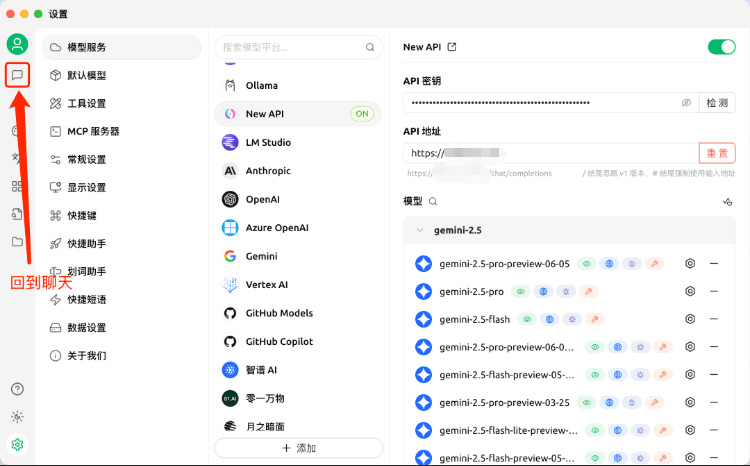
Task: Open the user avatar profile
Action: tap(17, 44)
